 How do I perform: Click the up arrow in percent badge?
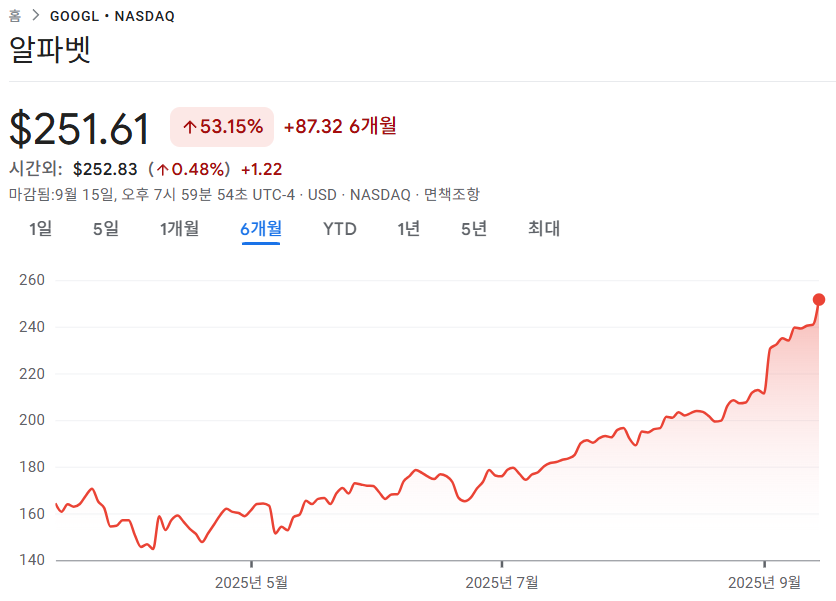(x=190, y=127)
